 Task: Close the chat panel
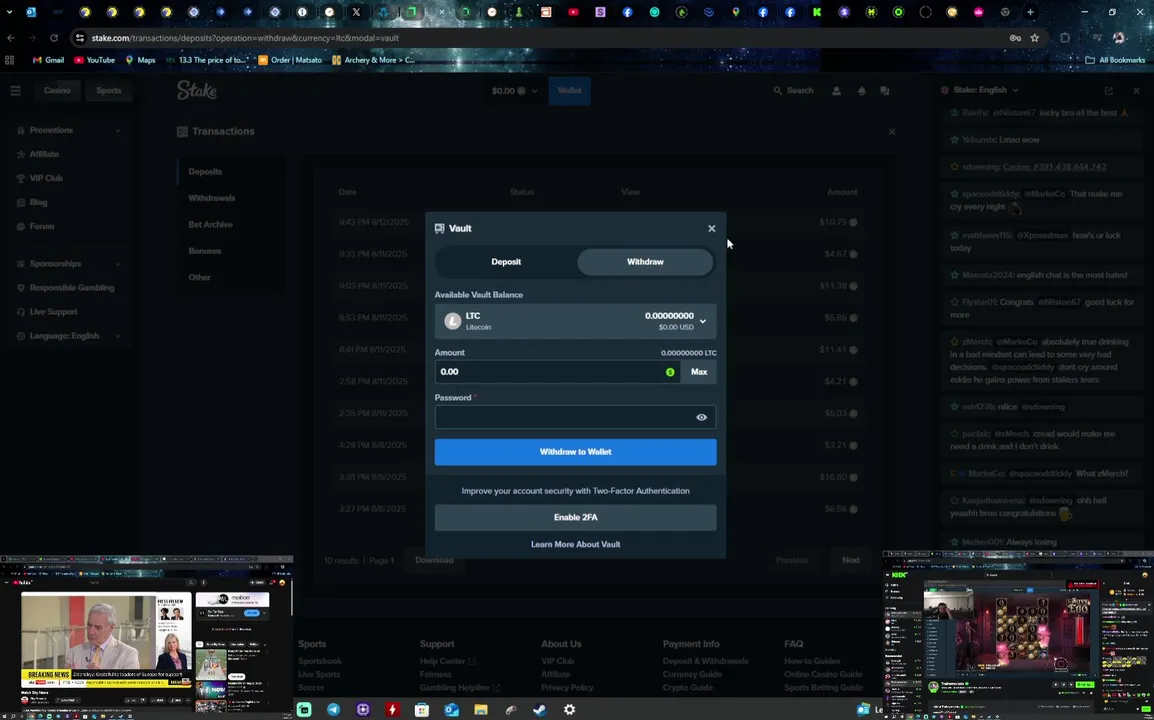coord(1136,91)
